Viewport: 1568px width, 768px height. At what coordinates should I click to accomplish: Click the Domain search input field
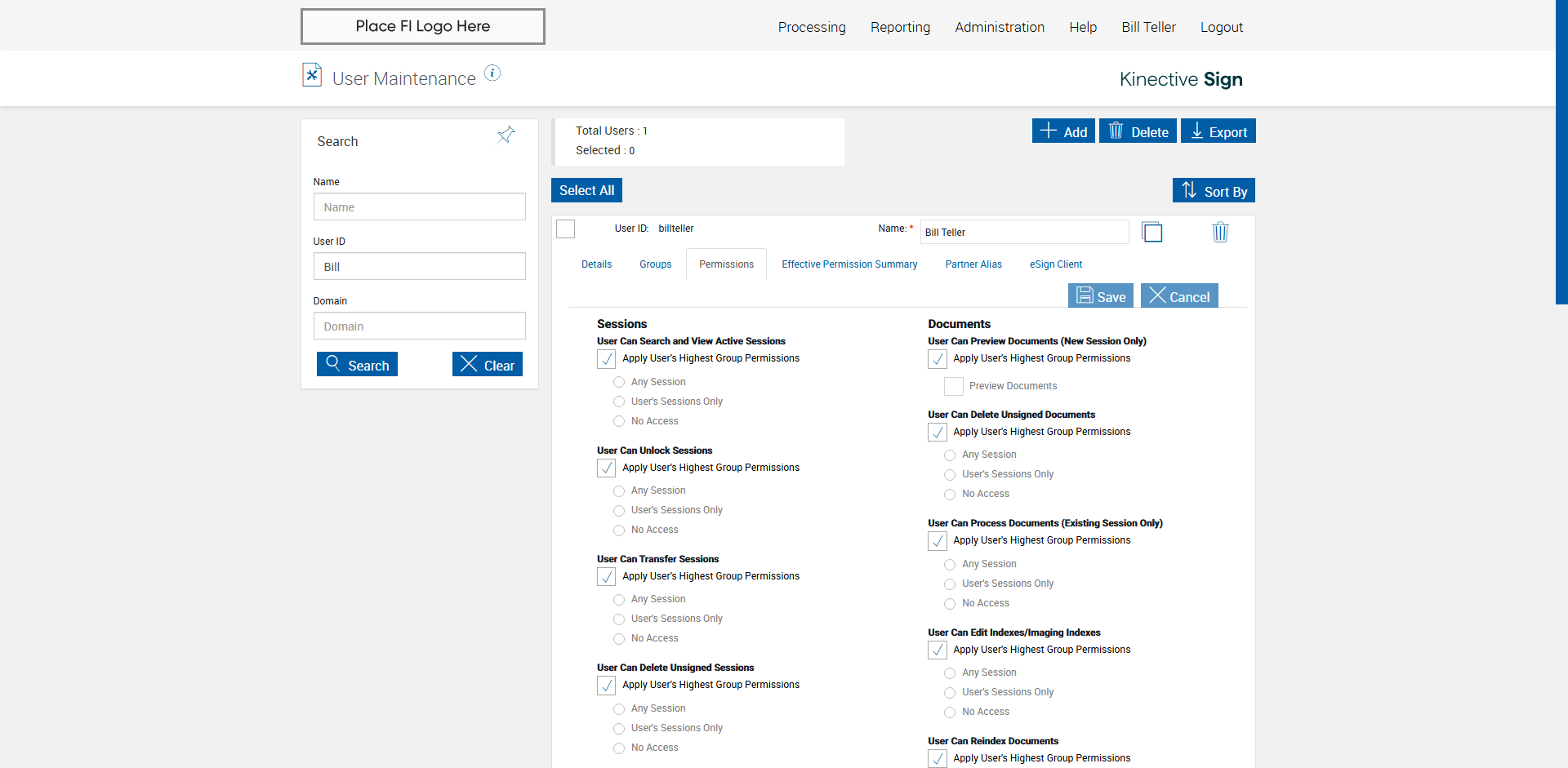[419, 326]
